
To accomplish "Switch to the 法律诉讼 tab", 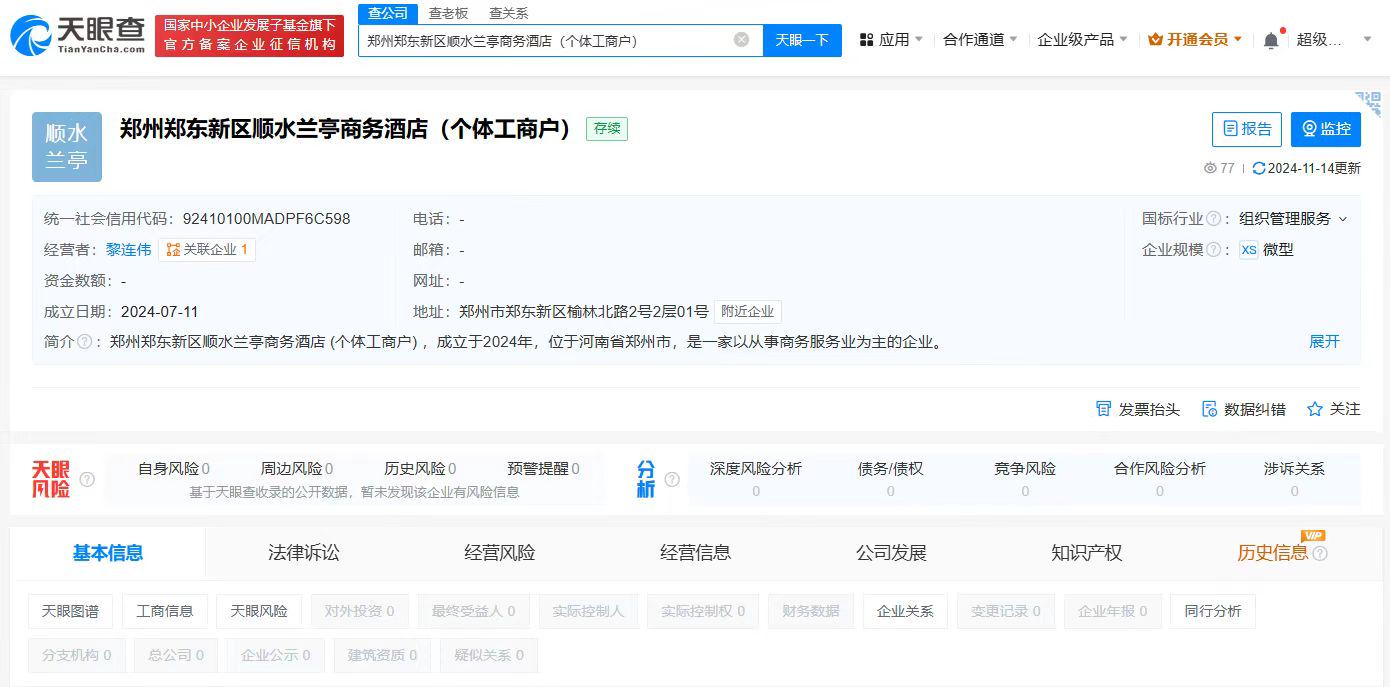I will coord(304,553).
